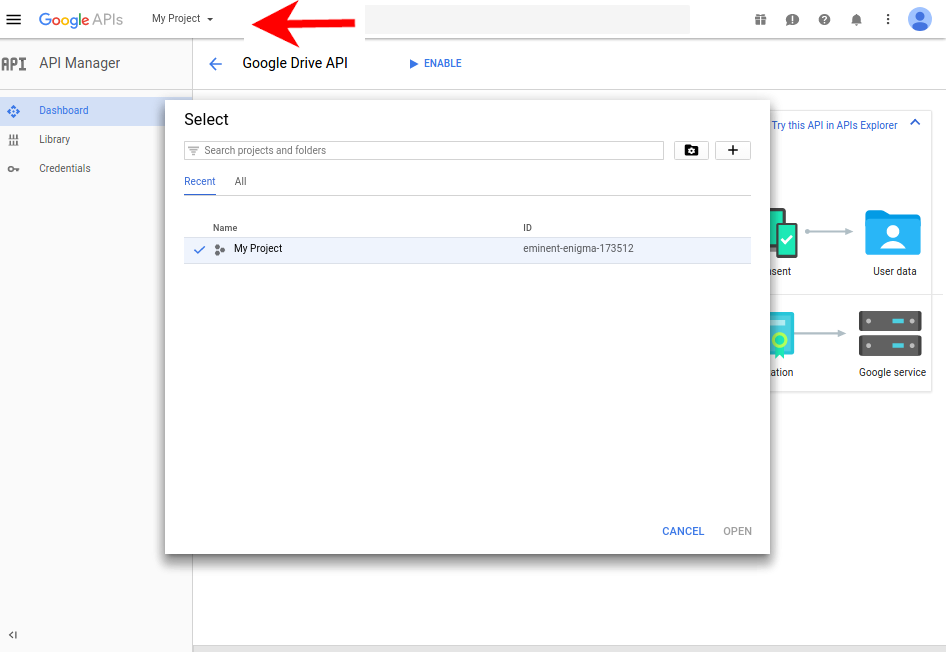Click the ID column header
The width and height of the screenshot is (946, 652).
[x=527, y=228]
